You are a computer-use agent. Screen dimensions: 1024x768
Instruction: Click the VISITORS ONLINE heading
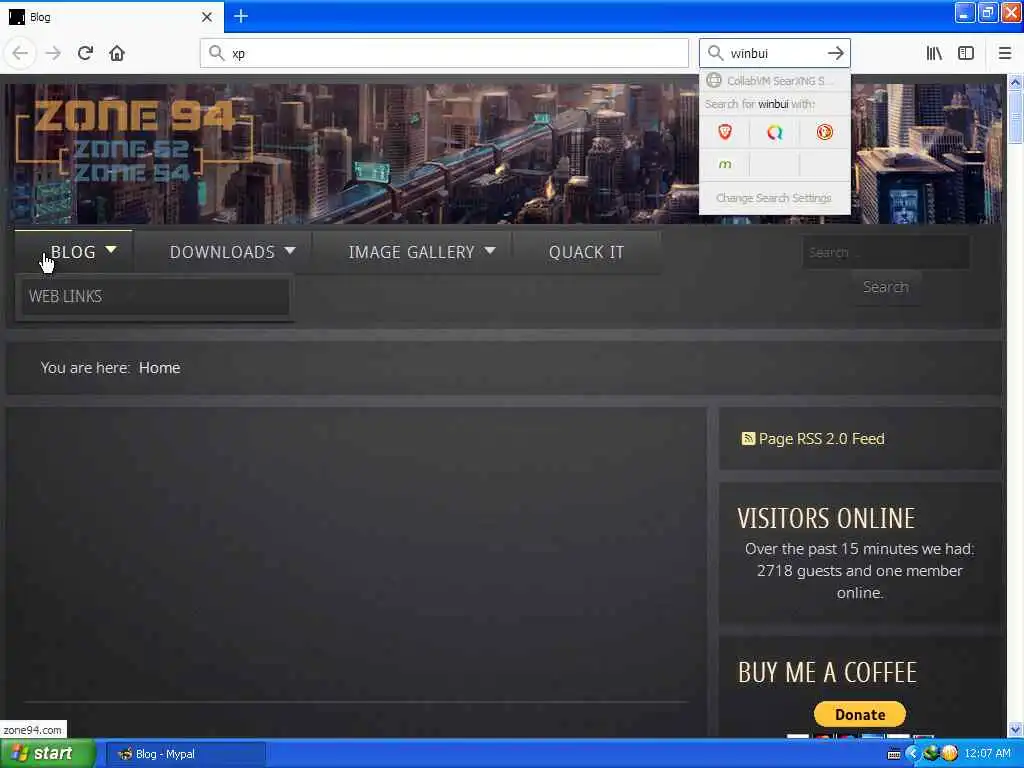pos(827,519)
